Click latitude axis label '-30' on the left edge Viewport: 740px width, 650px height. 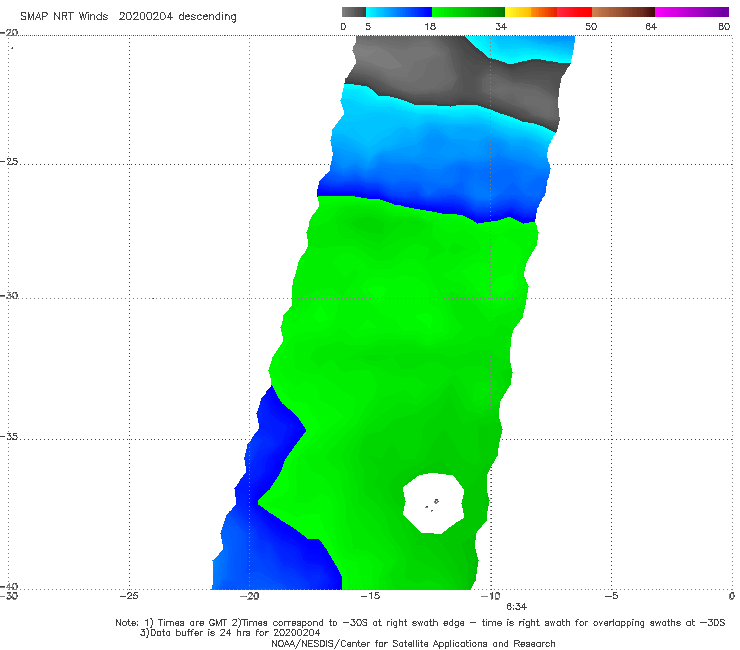coord(9,295)
